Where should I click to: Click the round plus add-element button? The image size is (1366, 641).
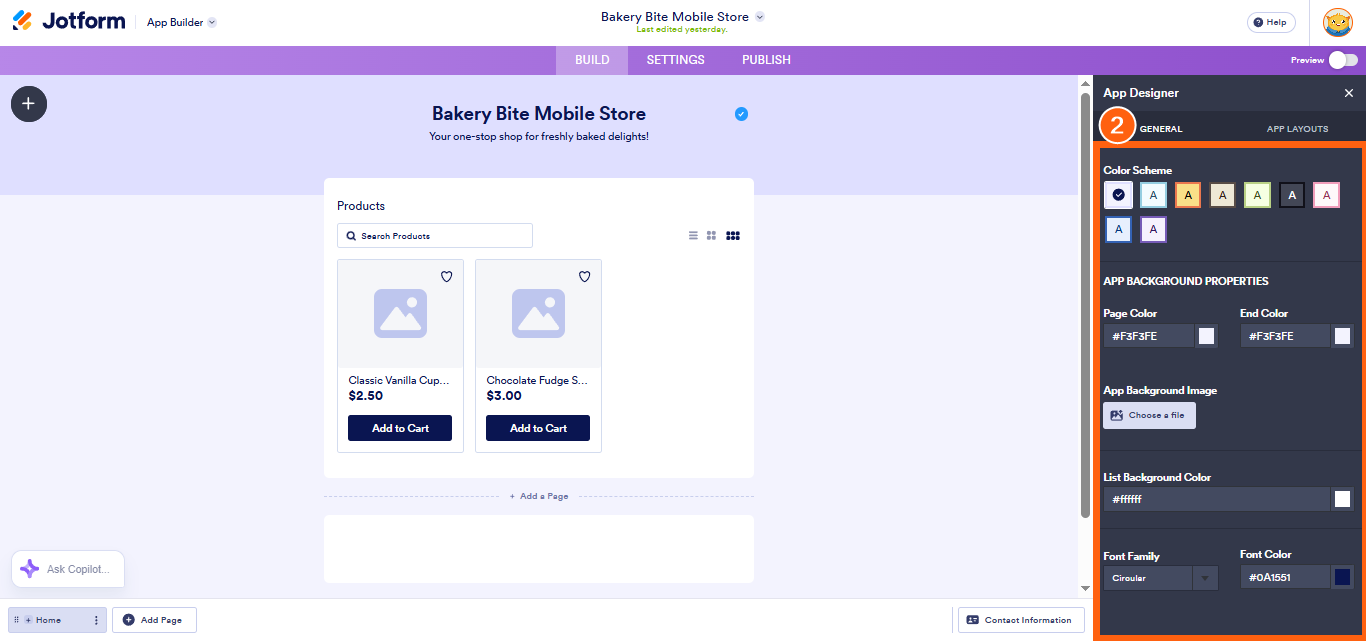tap(29, 104)
